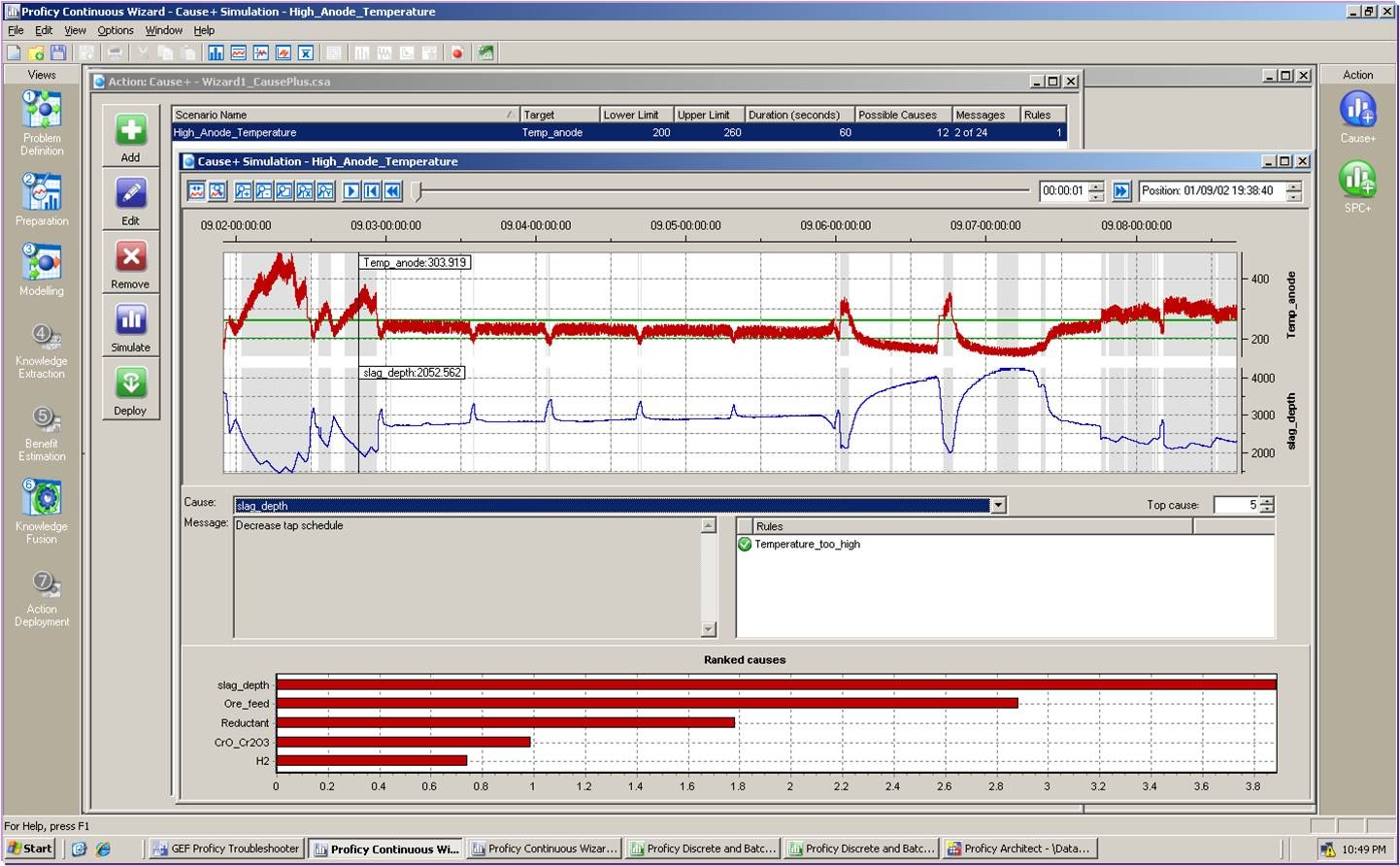Open the File menu
1400x866 pixels.
point(16,30)
